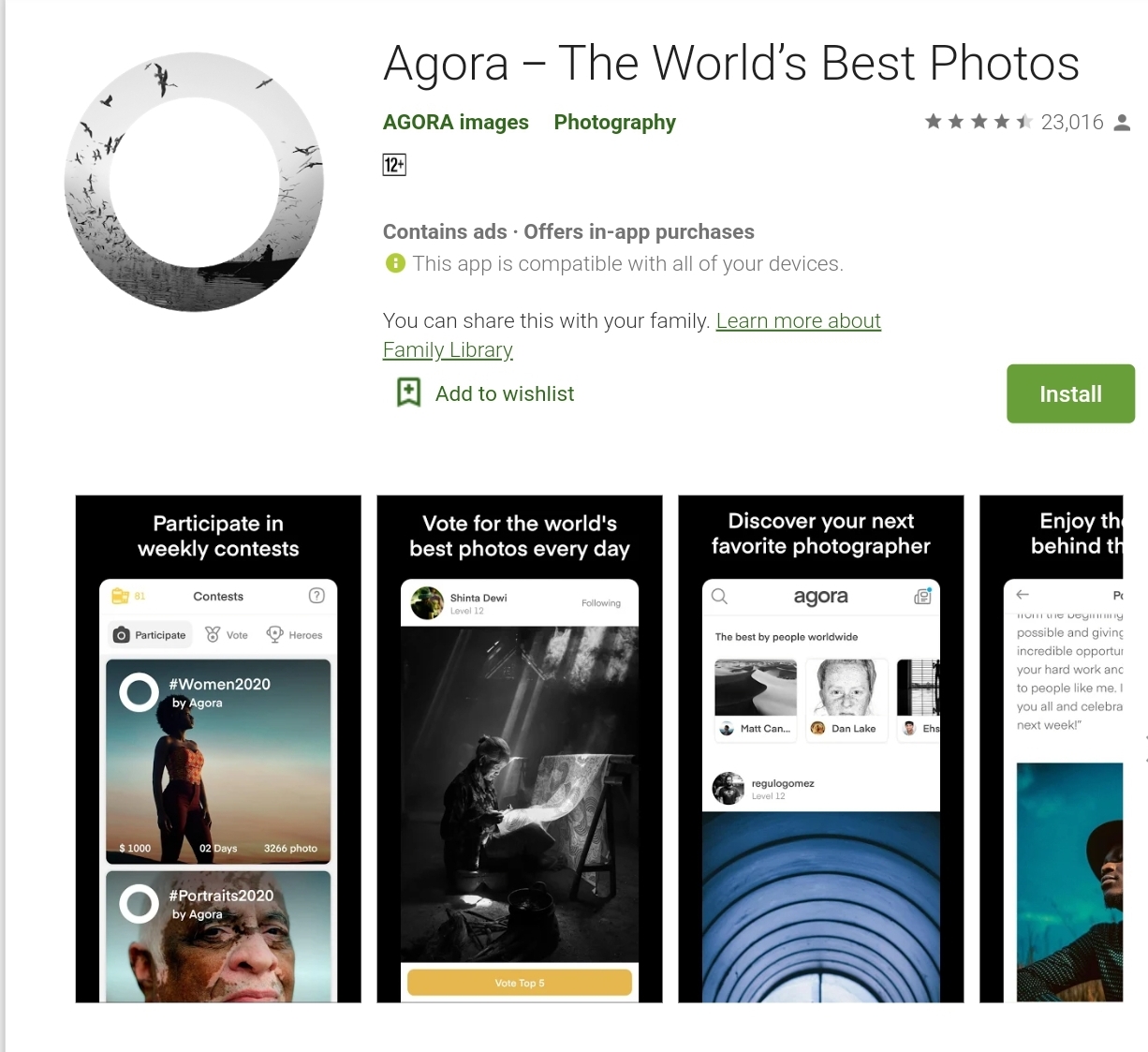Click the back arrow in fourth screenshot

pos(1023,595)
